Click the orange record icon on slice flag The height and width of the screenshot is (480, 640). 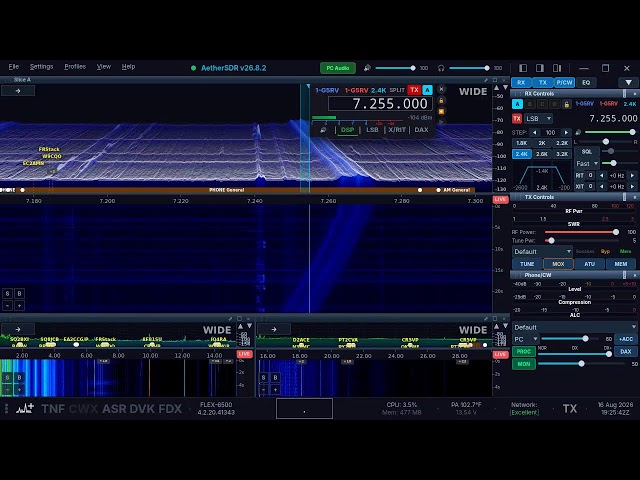441,111
